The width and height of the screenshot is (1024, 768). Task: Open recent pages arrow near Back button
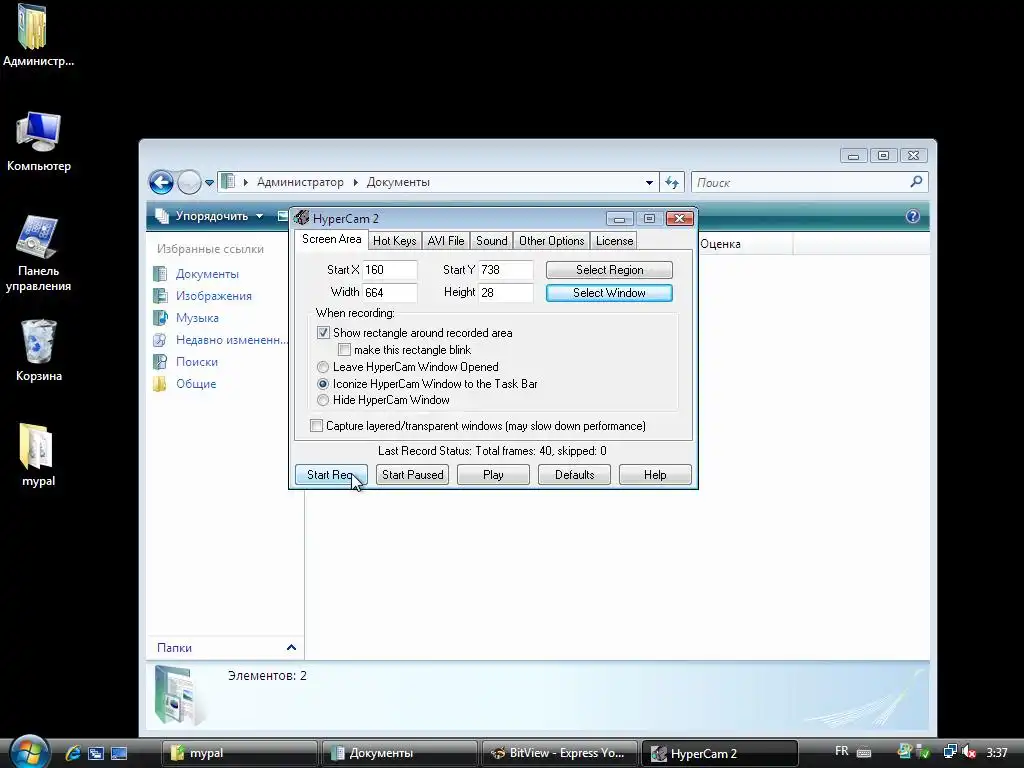[209, 183]
